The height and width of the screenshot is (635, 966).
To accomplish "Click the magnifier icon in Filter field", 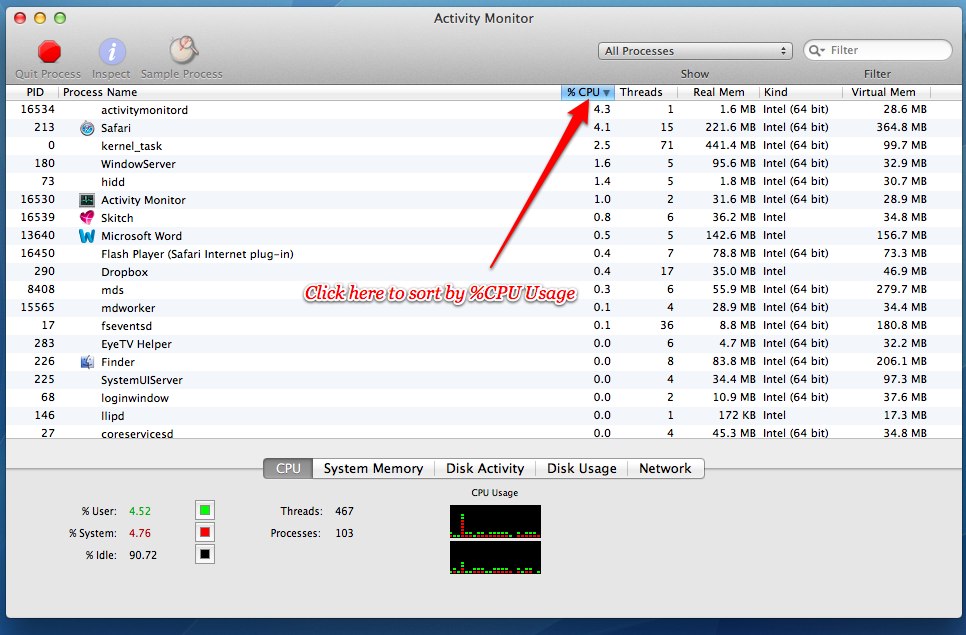I will click(x=816, y=51).
